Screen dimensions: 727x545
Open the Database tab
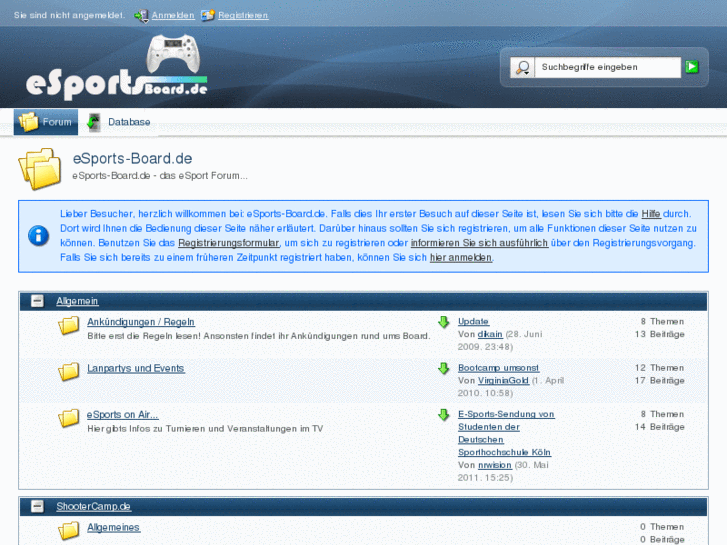pyautogui.click(x=119, y=122)
